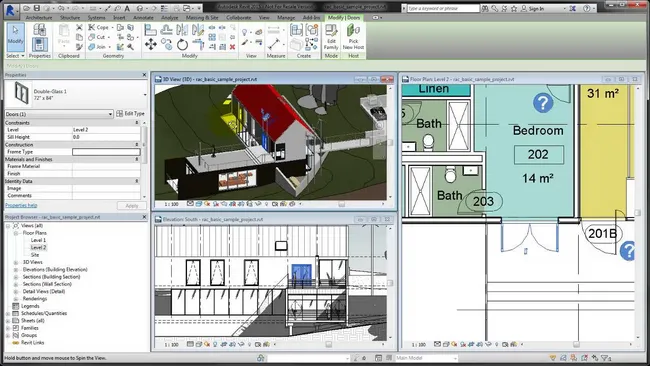
Task: Click the Apply button in Properties
Action: [131, 206]
